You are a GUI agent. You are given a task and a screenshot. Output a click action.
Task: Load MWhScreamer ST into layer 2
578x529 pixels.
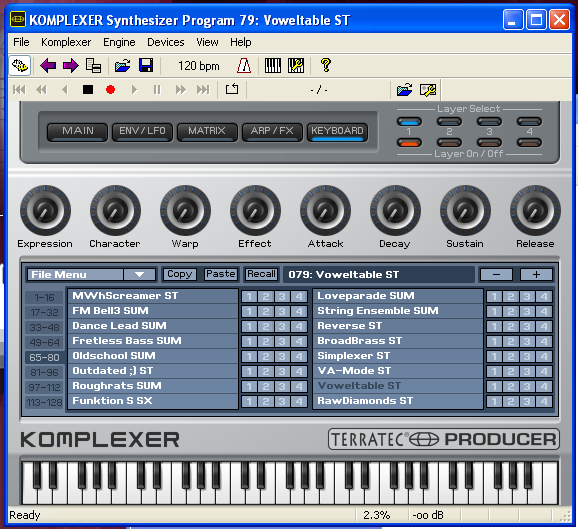tap(266, 297)
